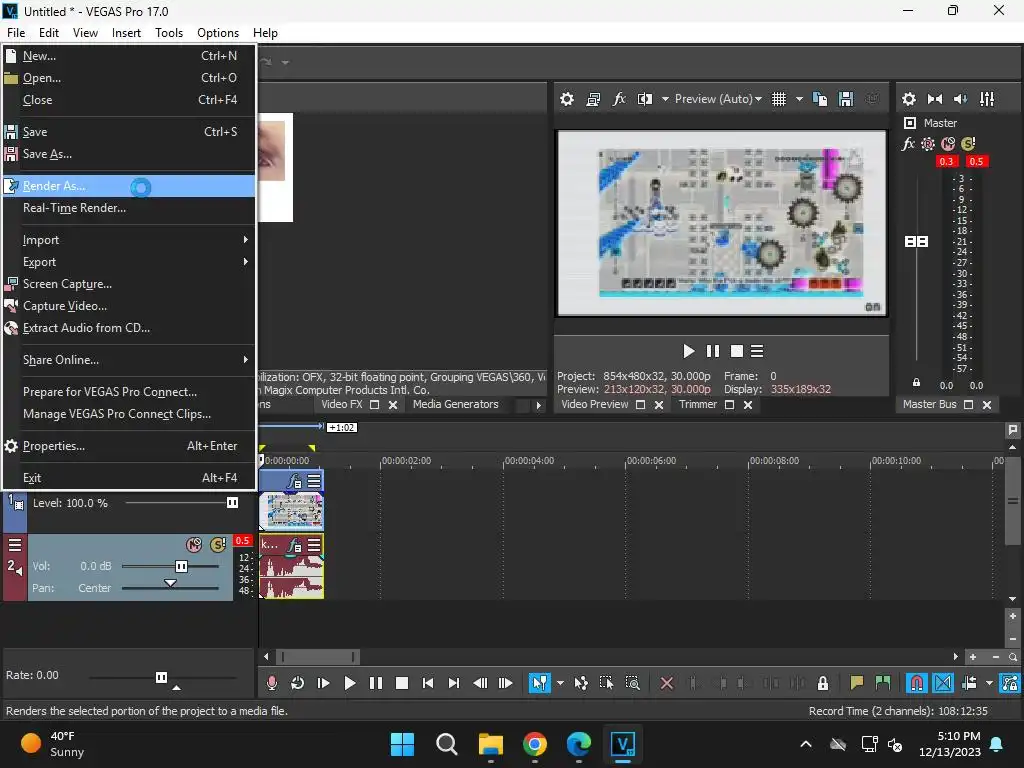Solo audio track 2
This screenshot has height=768, width=1024.
click(218, 545)
